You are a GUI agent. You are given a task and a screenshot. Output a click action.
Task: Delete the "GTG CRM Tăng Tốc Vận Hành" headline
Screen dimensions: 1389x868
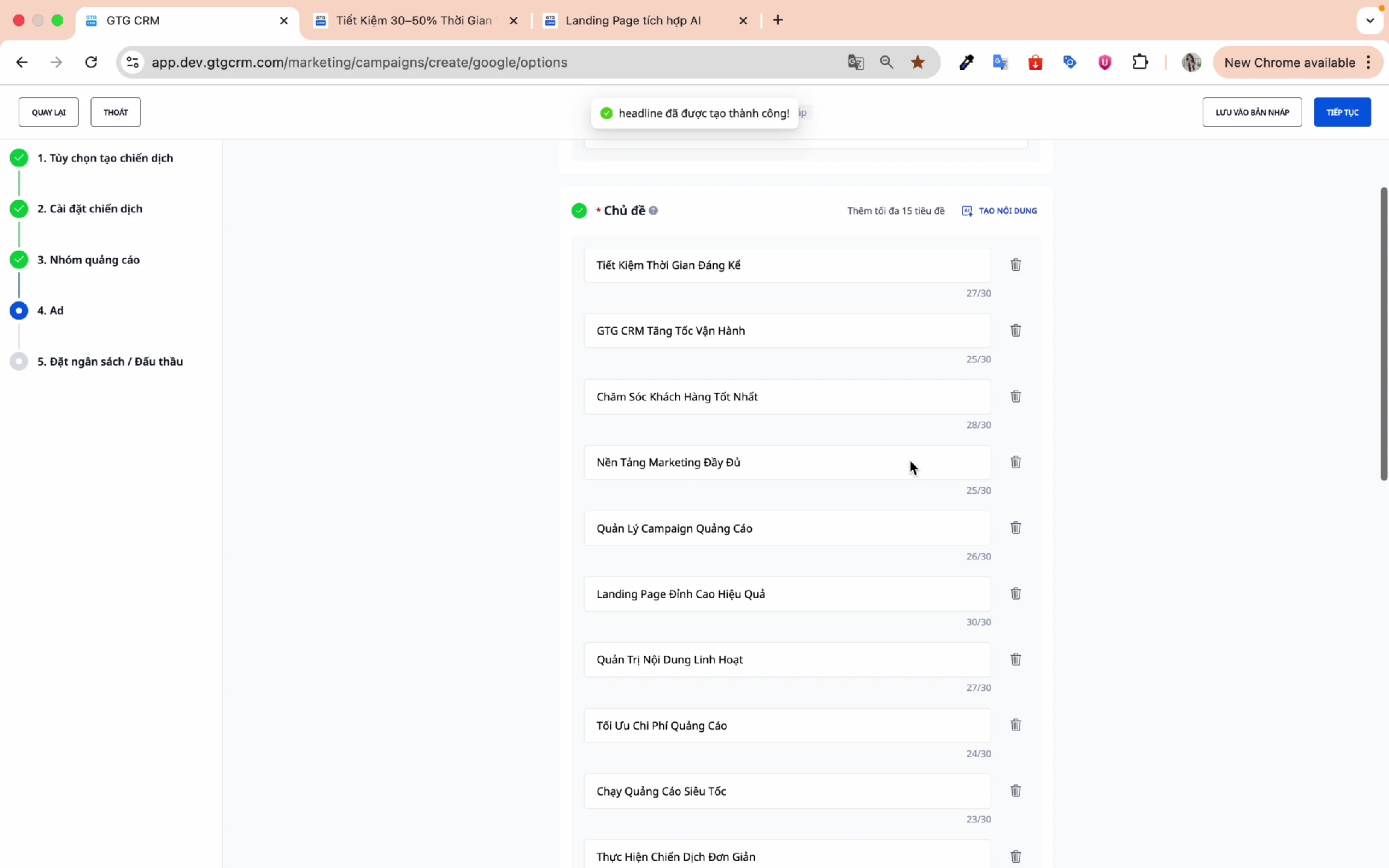tap(1015, 331)
